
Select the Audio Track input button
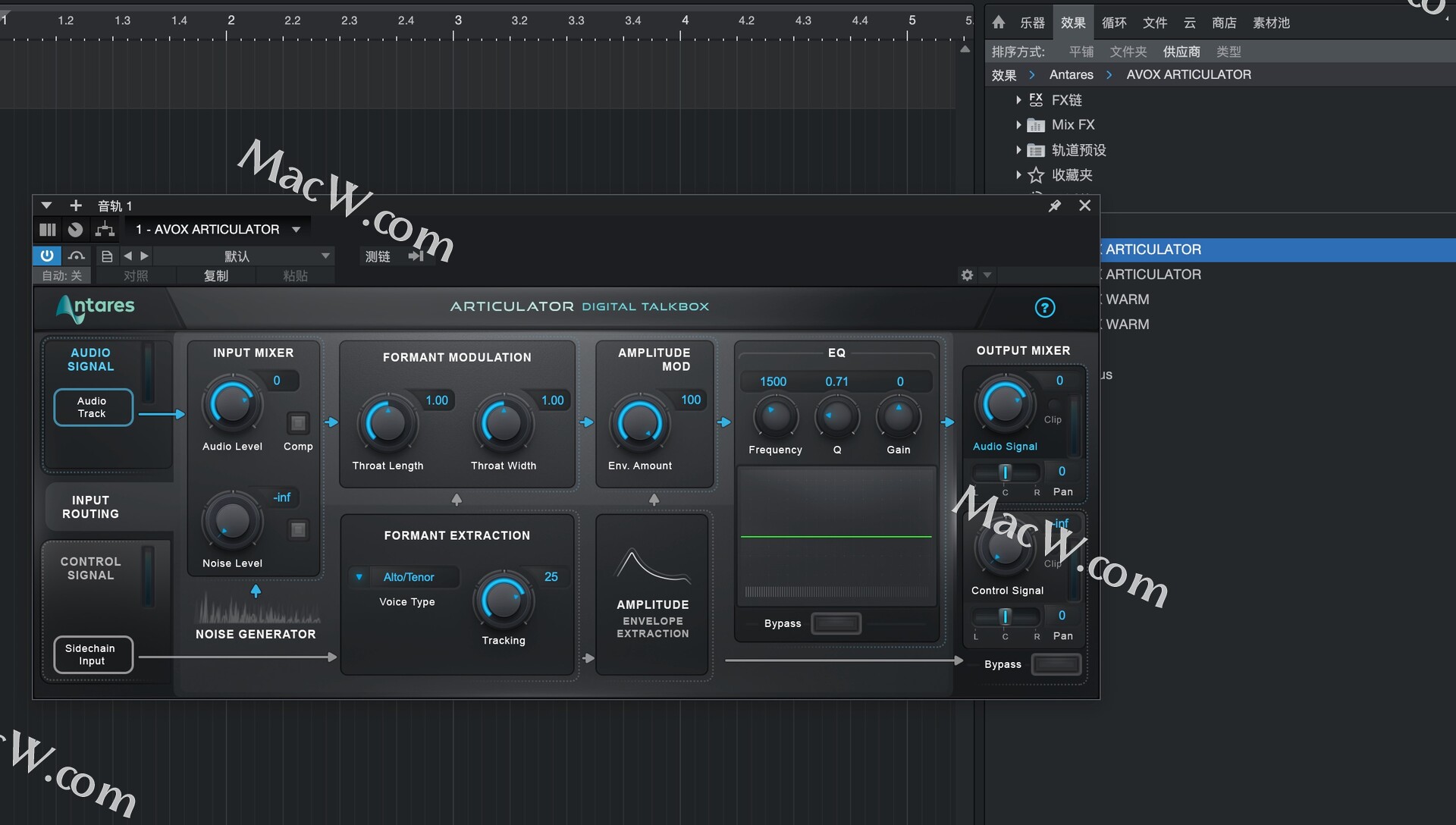93,407
